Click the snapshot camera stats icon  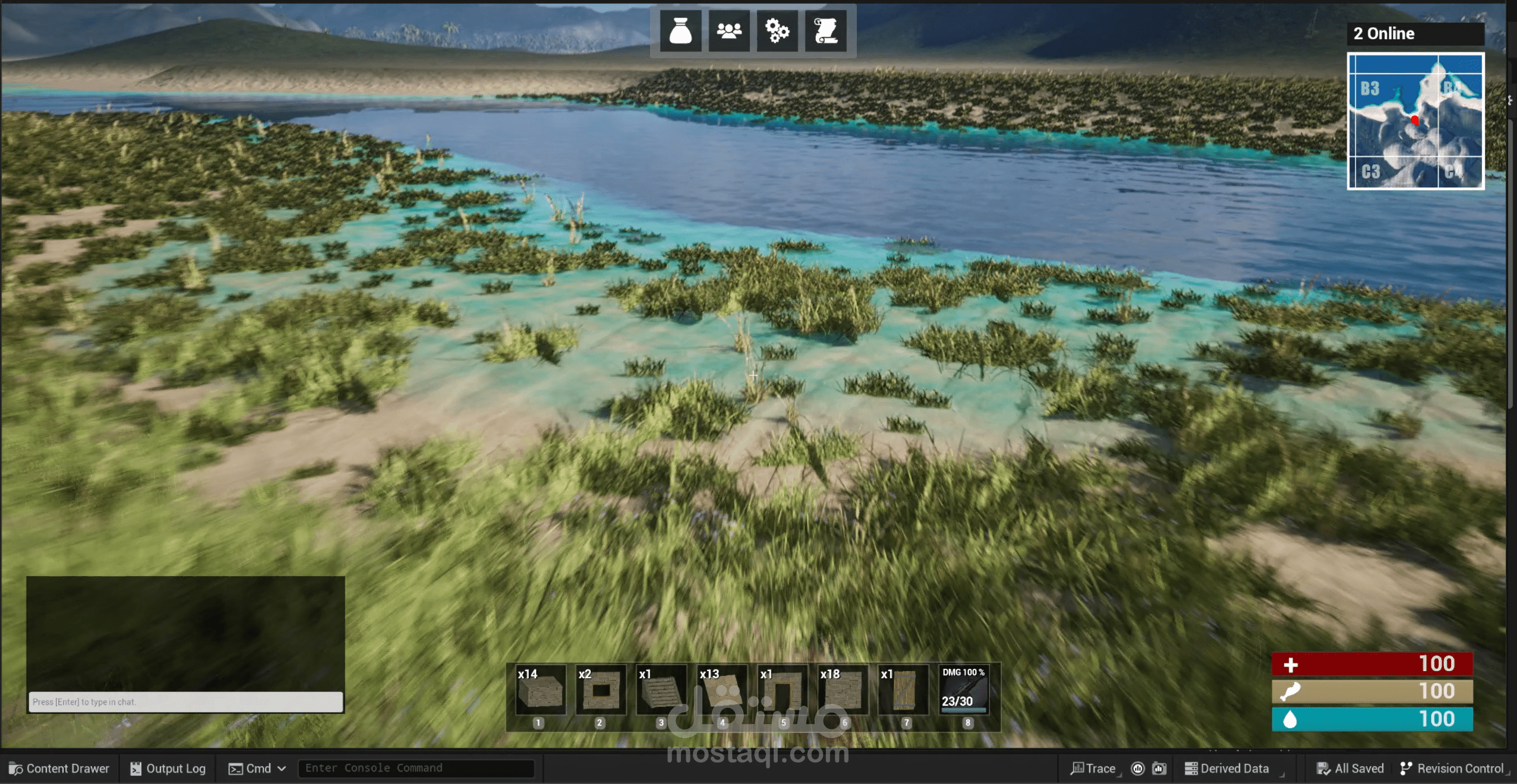(x=1159, y=769)
